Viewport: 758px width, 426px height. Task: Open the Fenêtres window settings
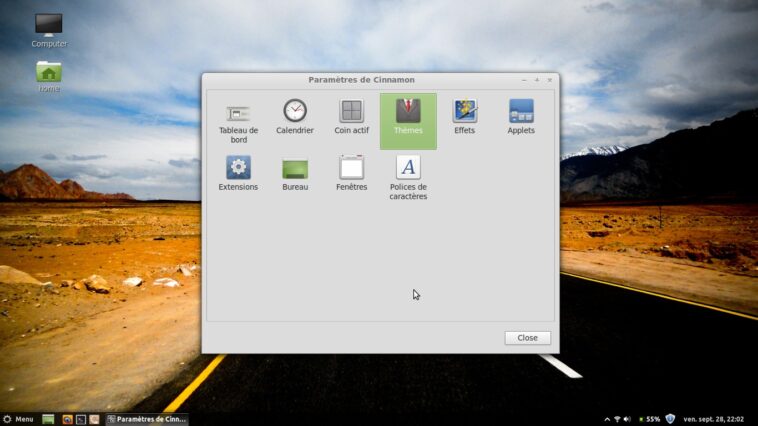tap(351, 173)
